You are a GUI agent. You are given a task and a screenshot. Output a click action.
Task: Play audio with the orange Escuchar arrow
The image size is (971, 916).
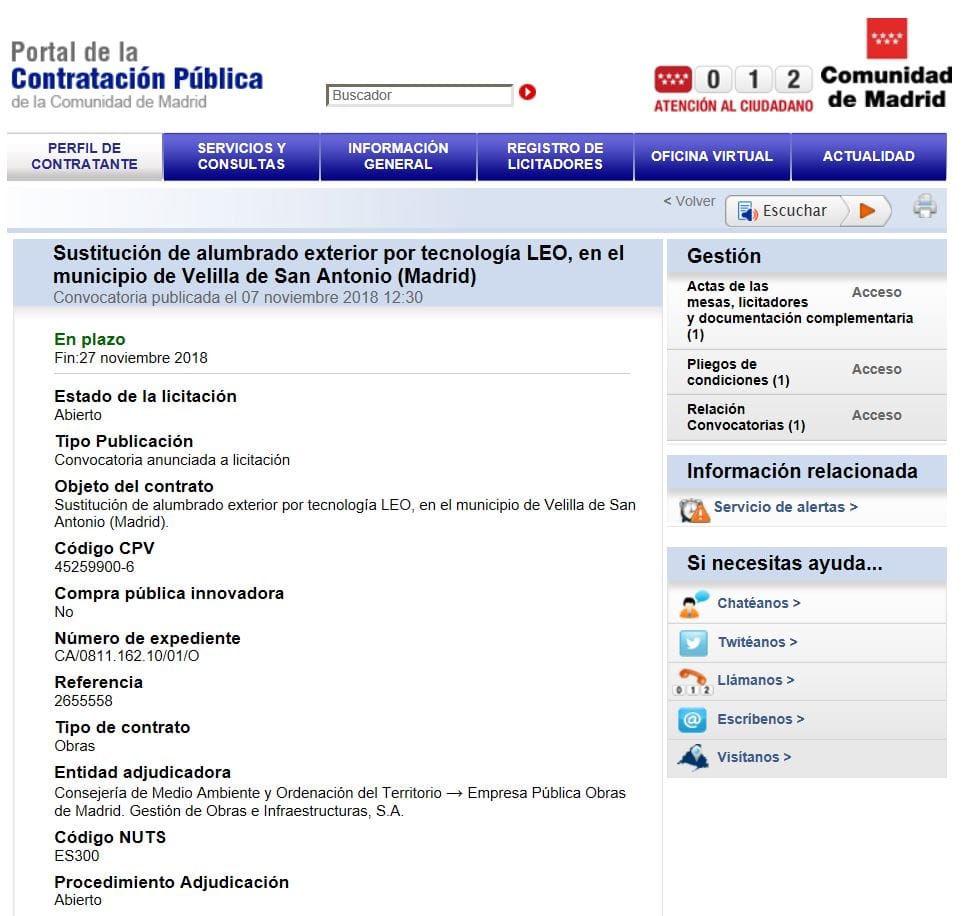(867, 211)
